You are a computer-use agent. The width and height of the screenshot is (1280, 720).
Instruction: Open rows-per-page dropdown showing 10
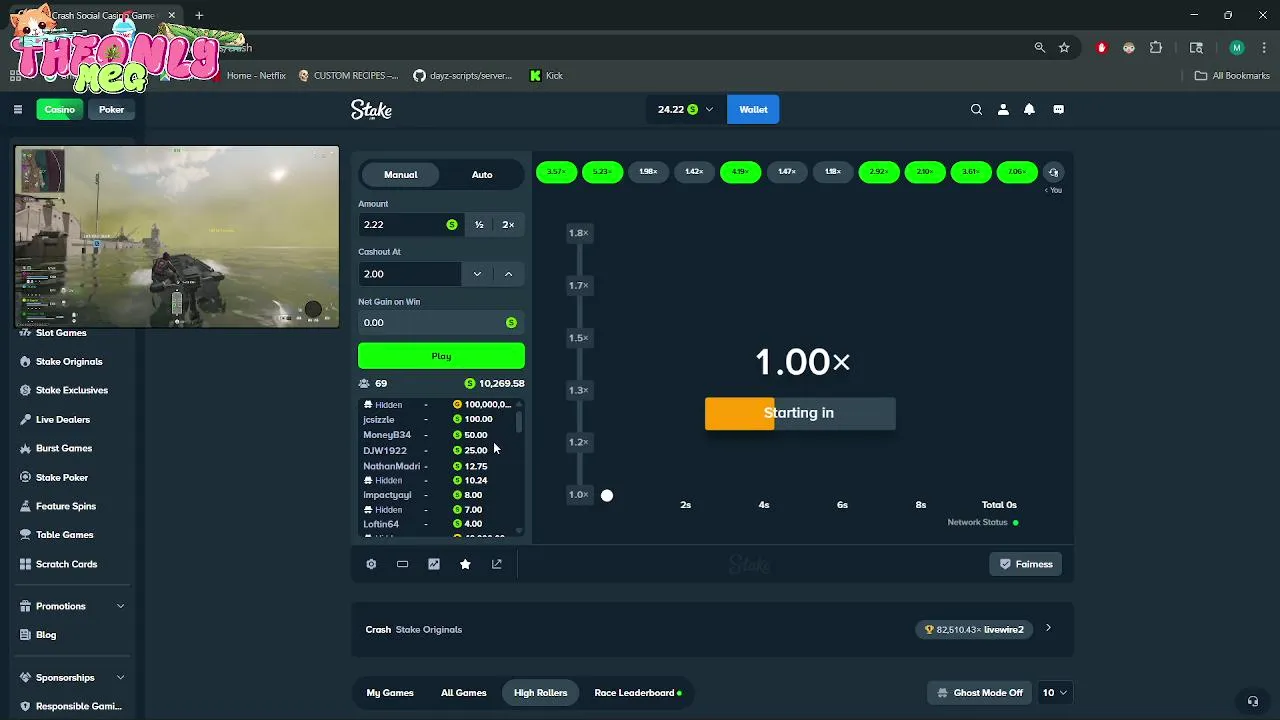click(1055, 693)
